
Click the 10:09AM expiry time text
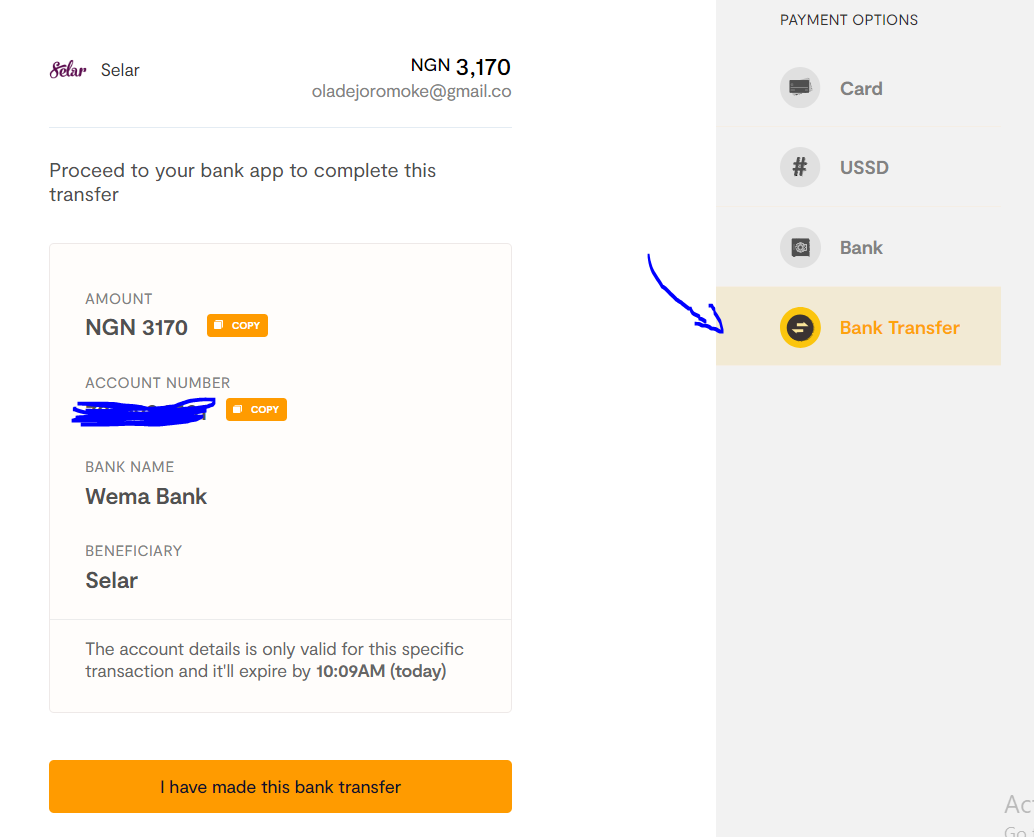350,671
